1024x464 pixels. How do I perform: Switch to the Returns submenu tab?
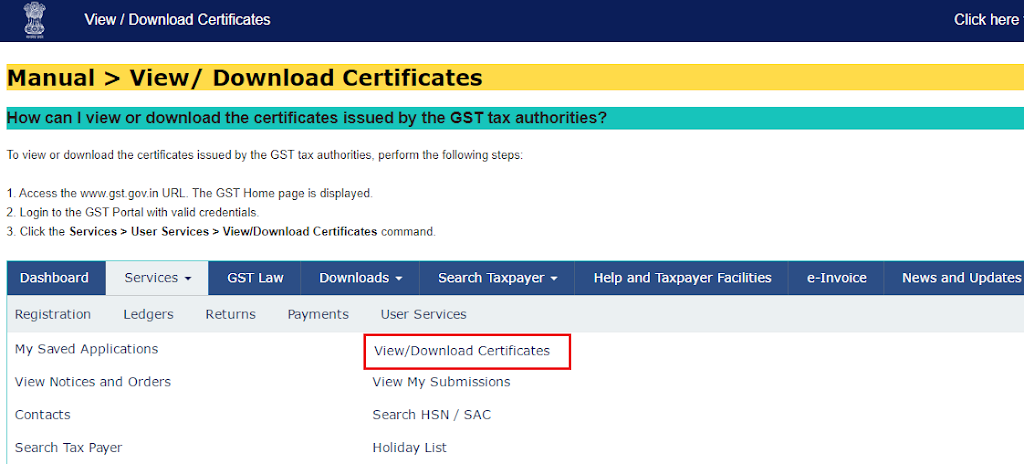(x=231, y=314)
